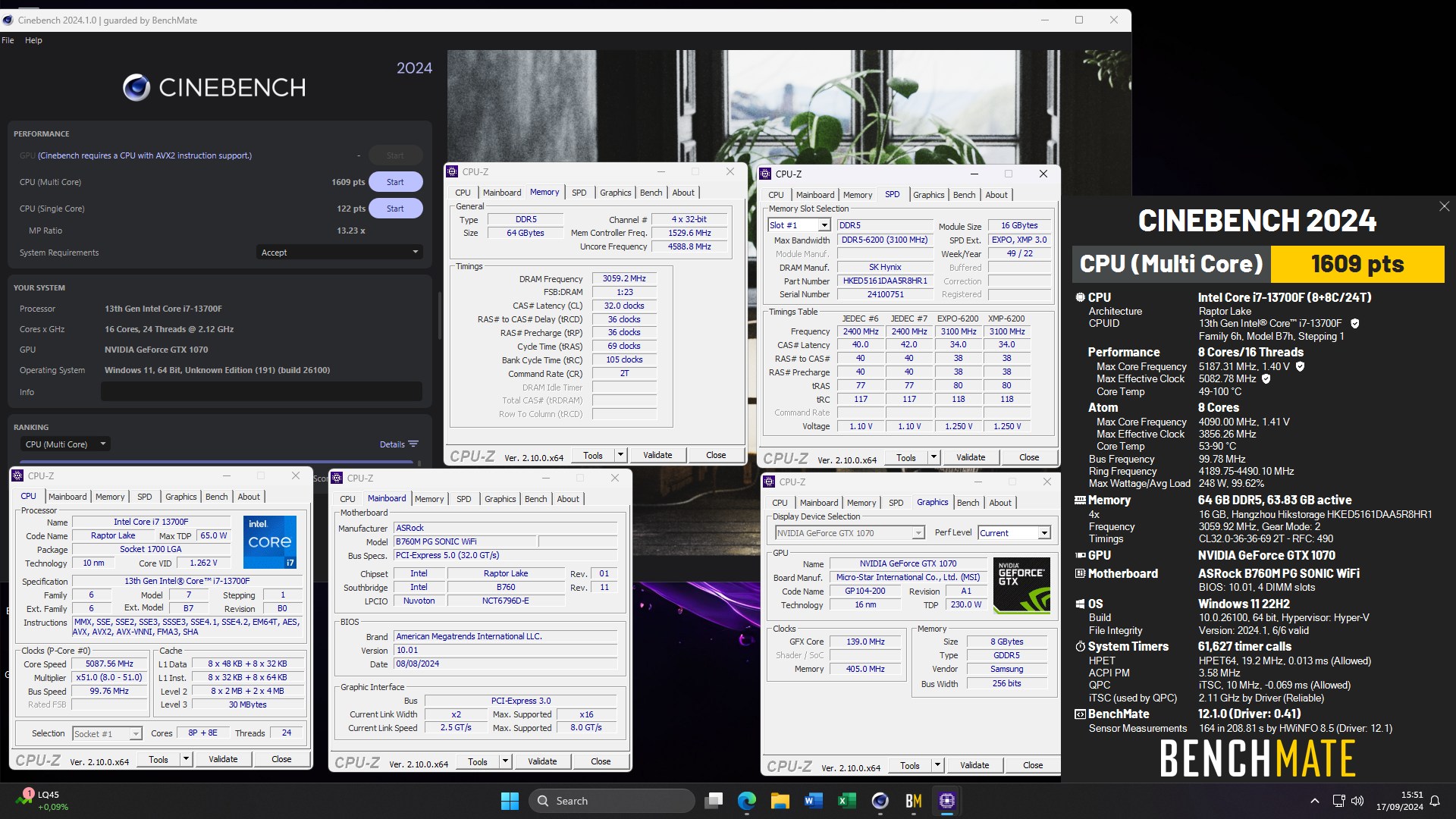Open Word from the taskbar
This screenshot has height=819, width=1456.
pos(814,801)
